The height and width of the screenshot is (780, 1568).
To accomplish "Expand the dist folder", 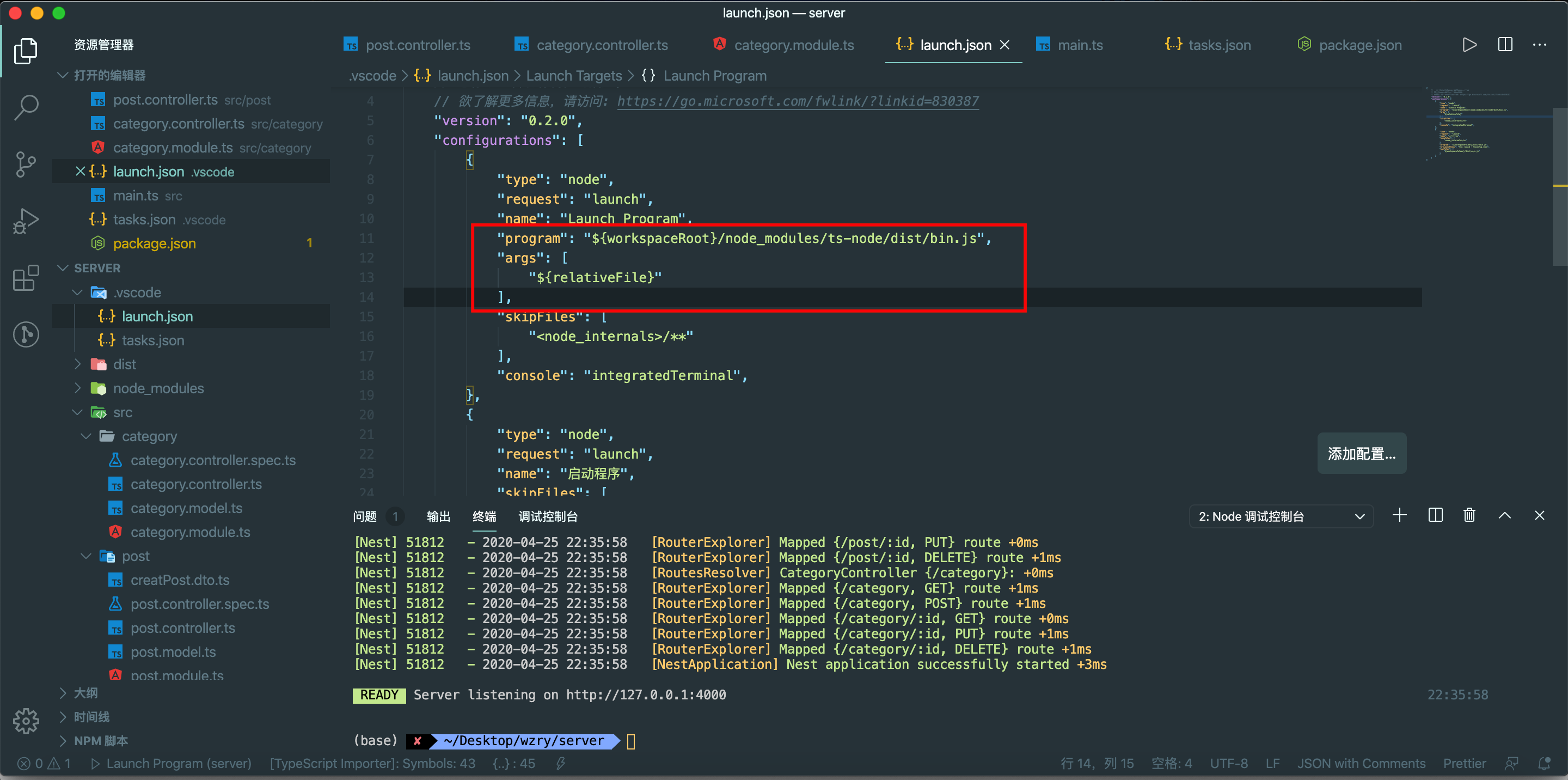I will tap(77, 364).
